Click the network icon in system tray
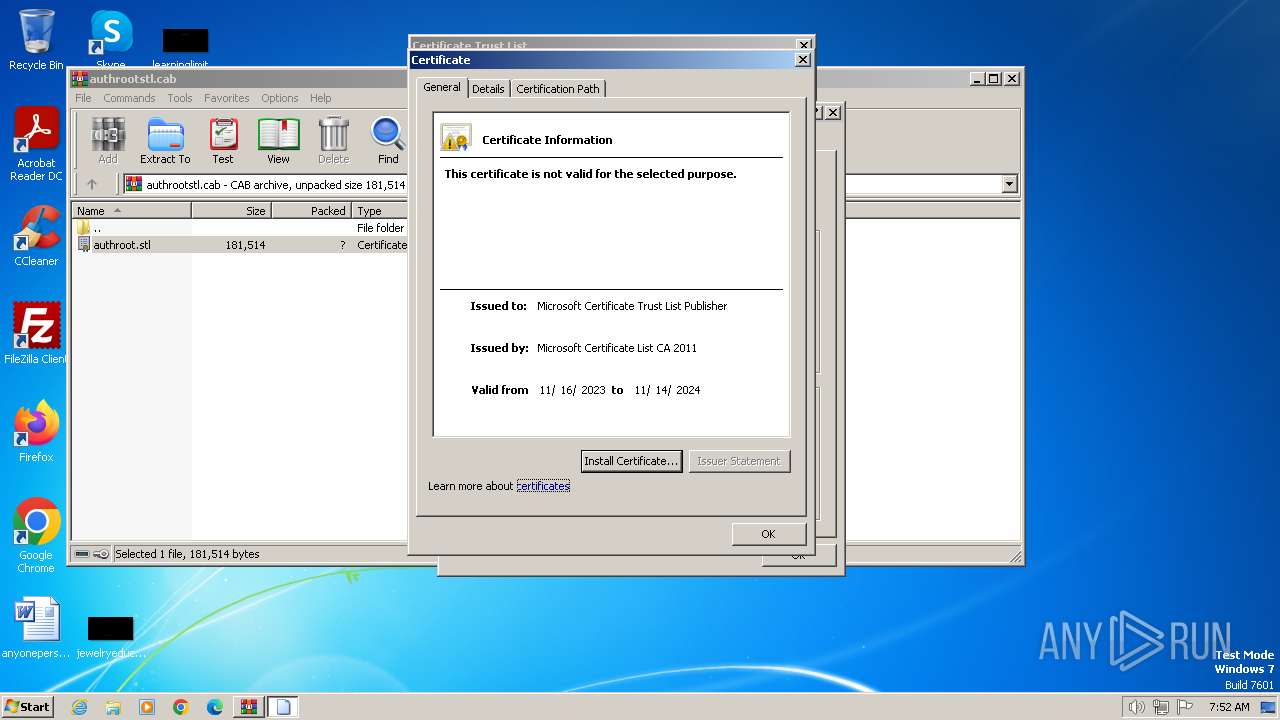Image resolution: width=1280 pixels, height=720 pixels. [x=1160, y=707]
